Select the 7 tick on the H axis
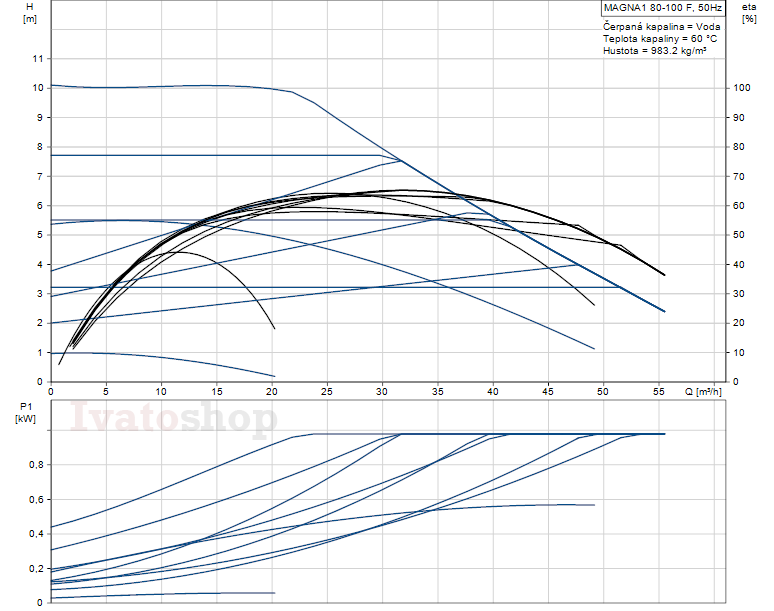The image size is (774, 611). (x=40, y=176)
